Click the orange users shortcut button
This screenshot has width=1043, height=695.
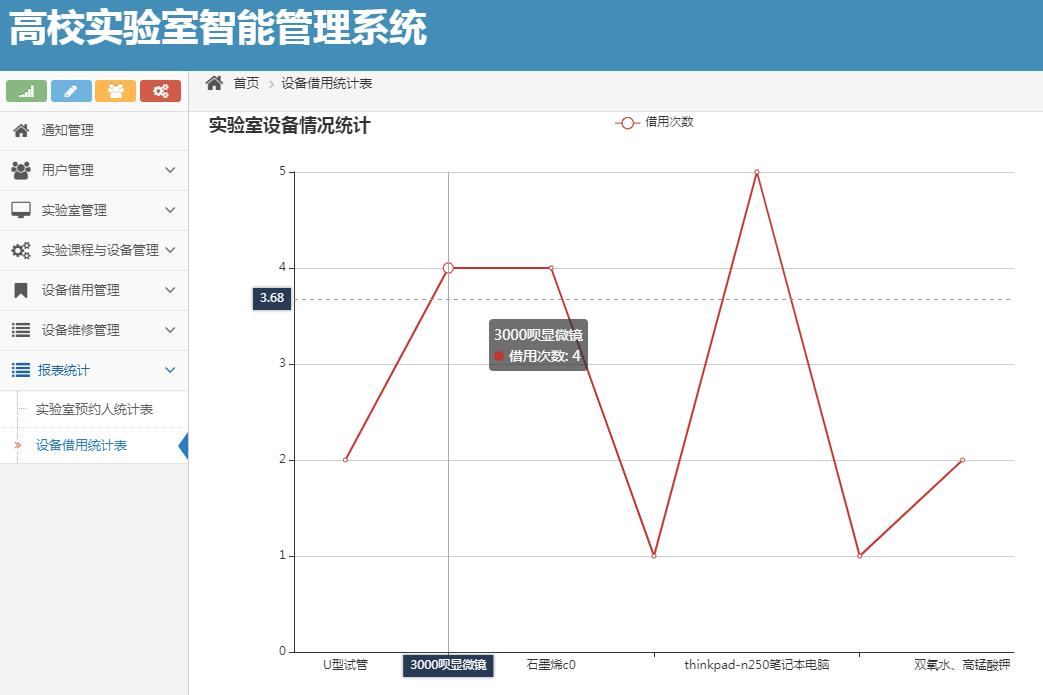tap(116, 91)
